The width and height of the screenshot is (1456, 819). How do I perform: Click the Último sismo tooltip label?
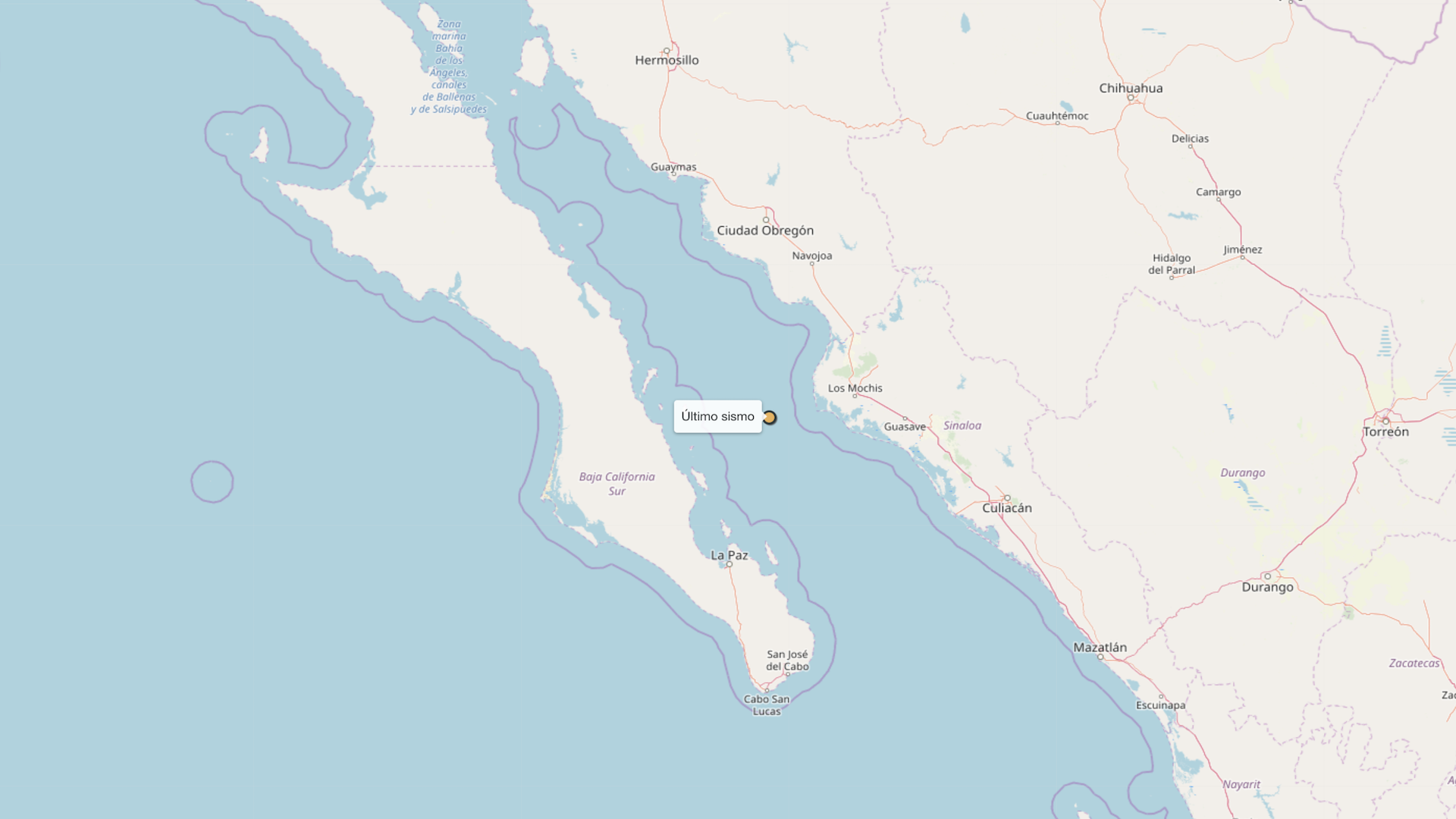717,416
